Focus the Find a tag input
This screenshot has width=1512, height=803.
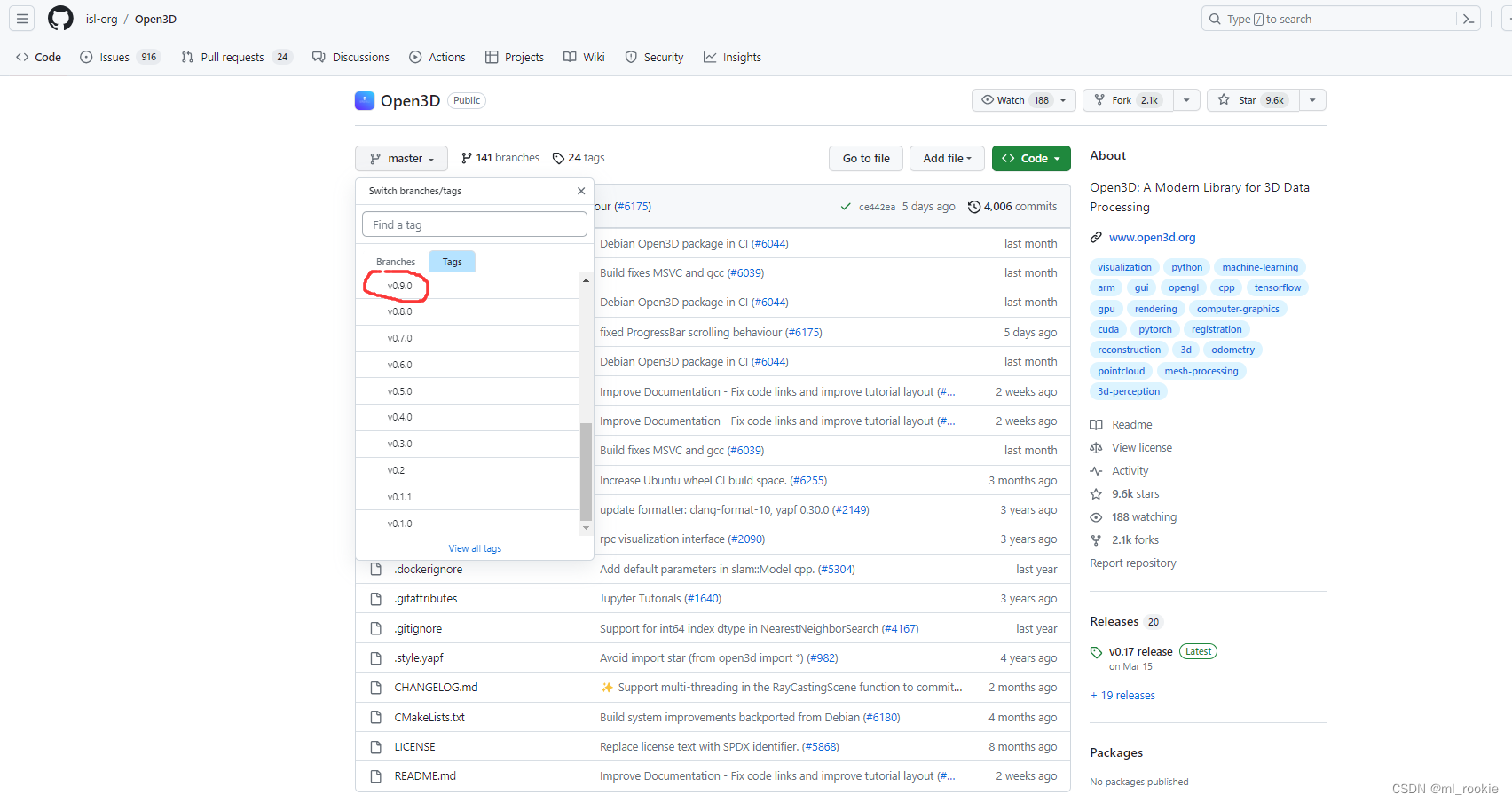(475, 224)
